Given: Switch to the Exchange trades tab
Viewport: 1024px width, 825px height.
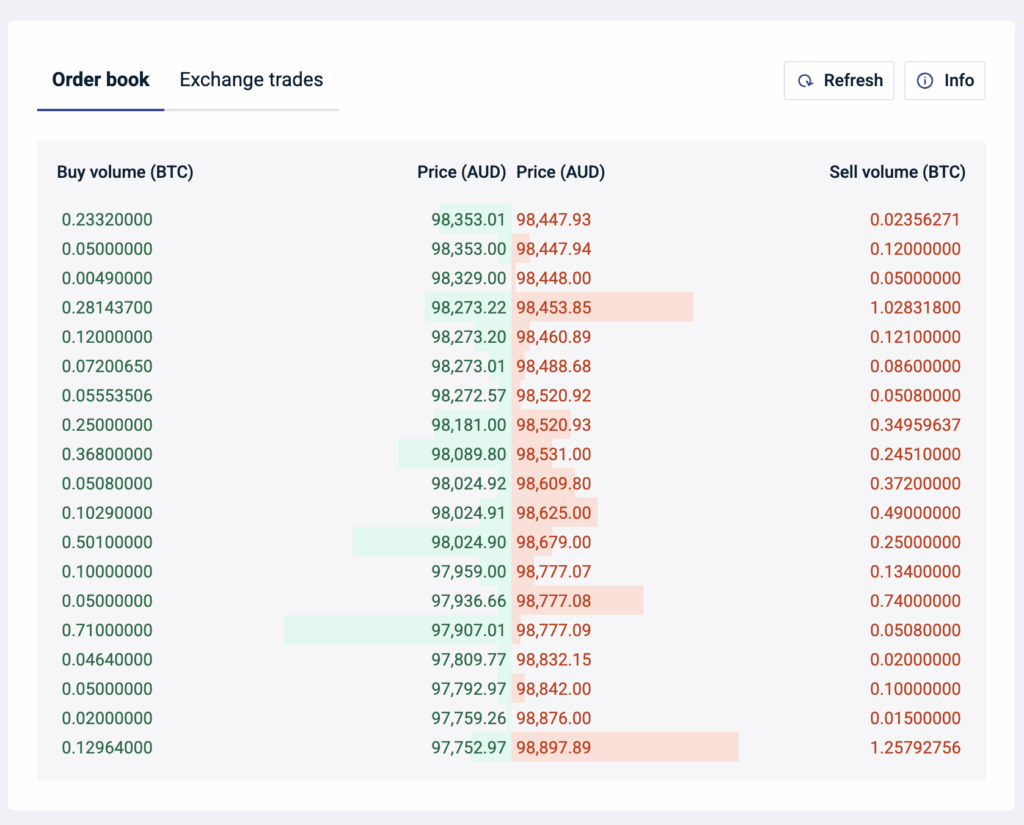Looking at the screenshot, I should pos(251,79).
